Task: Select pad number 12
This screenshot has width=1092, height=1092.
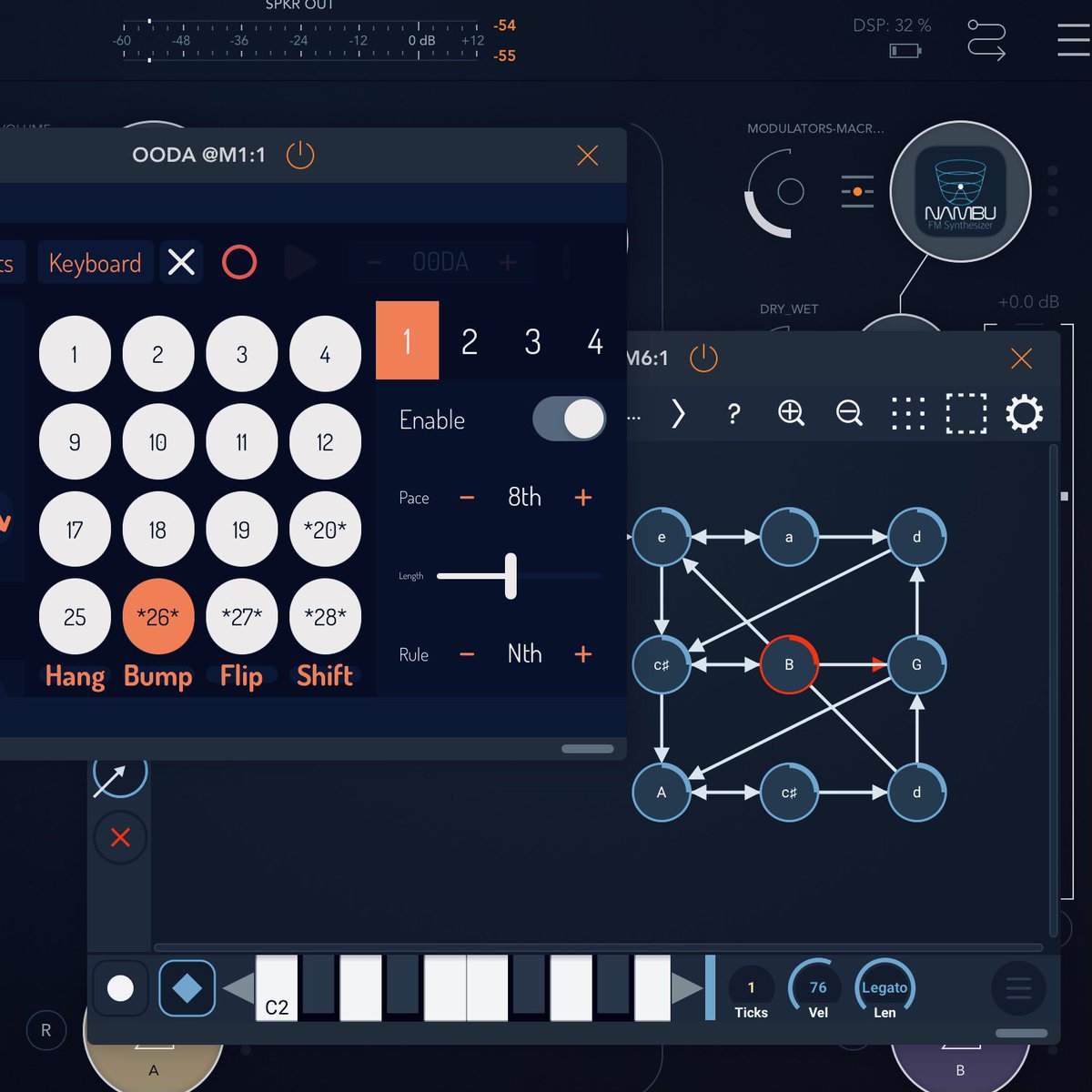Action: (325, 441)
